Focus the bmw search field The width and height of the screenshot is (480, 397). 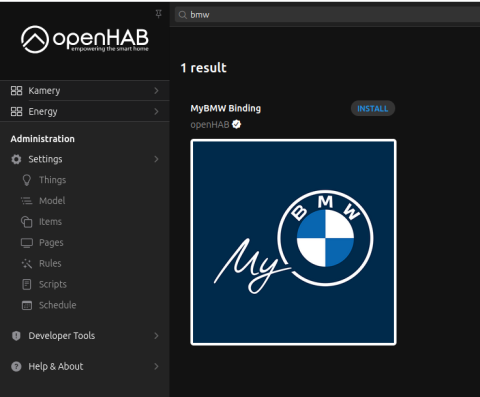327,15
